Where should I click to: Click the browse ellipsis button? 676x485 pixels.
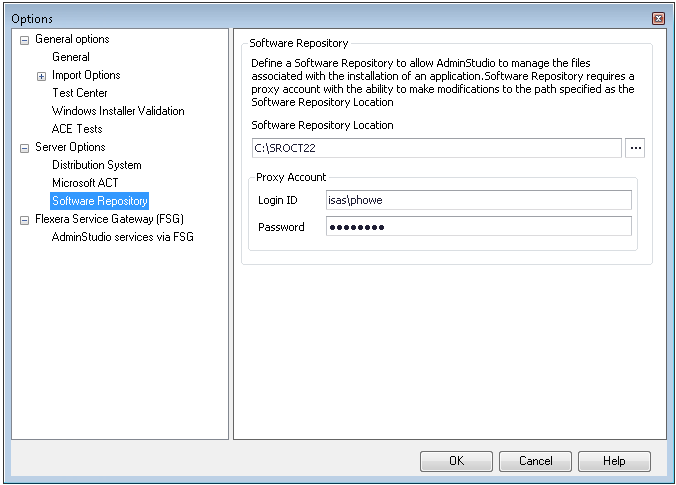pyautogui.click(x=635, y=148)
